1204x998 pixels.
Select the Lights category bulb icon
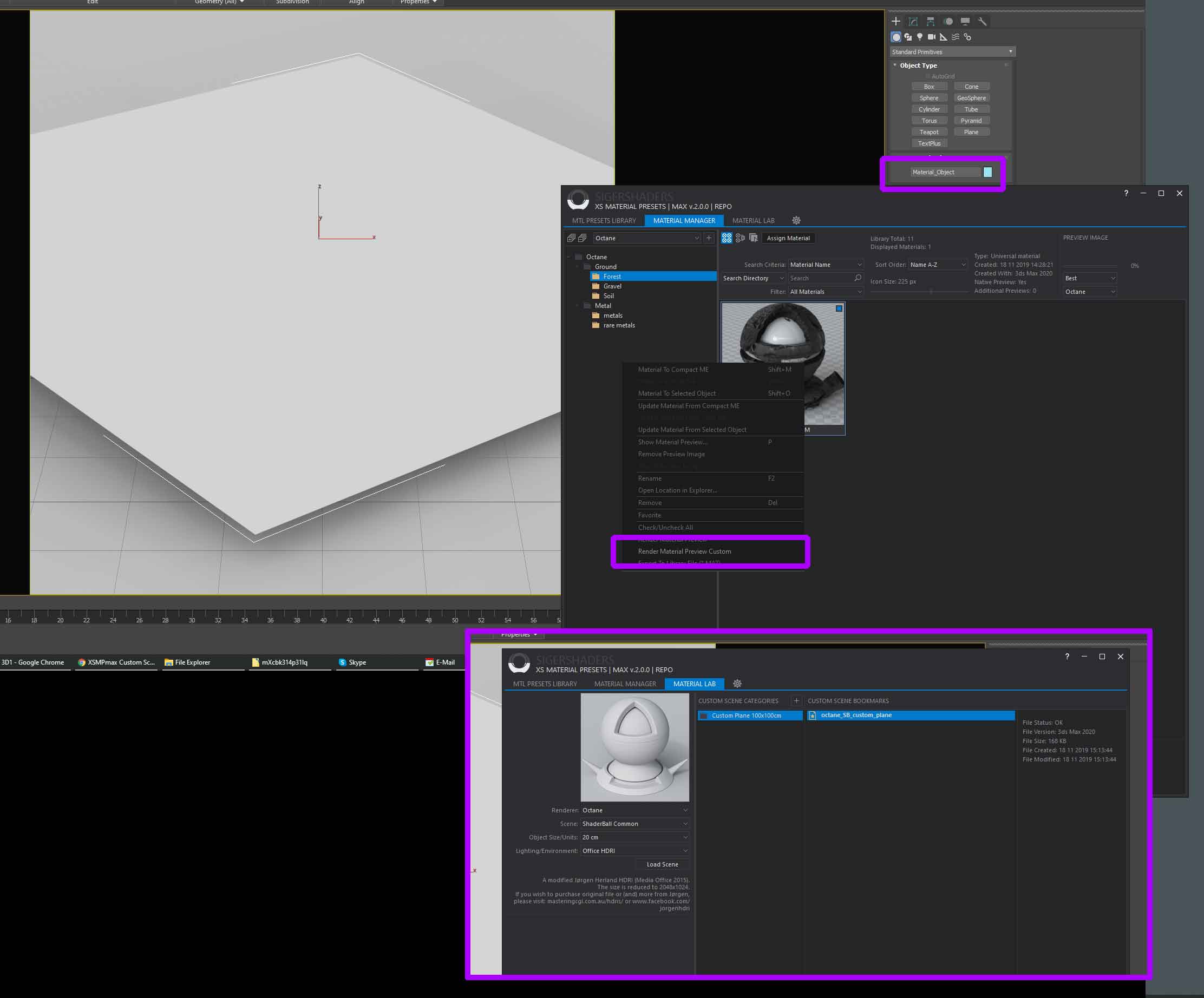pyautogui.click(x=920, y=37)
